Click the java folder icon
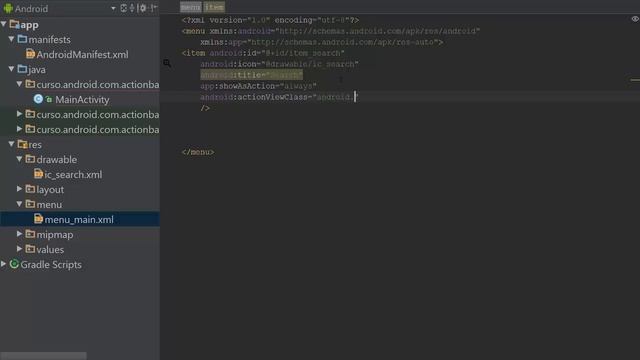 point(22,69)
